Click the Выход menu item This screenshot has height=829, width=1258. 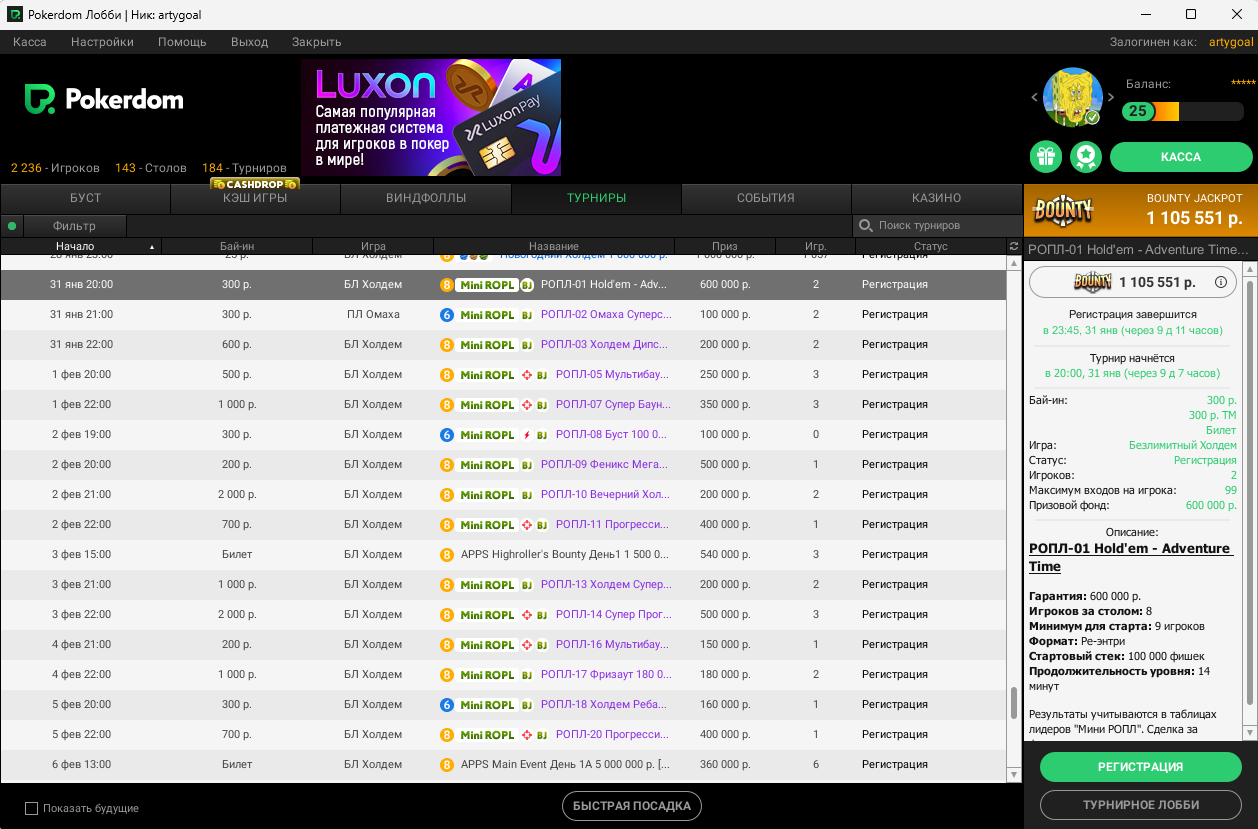click(249, 42)
